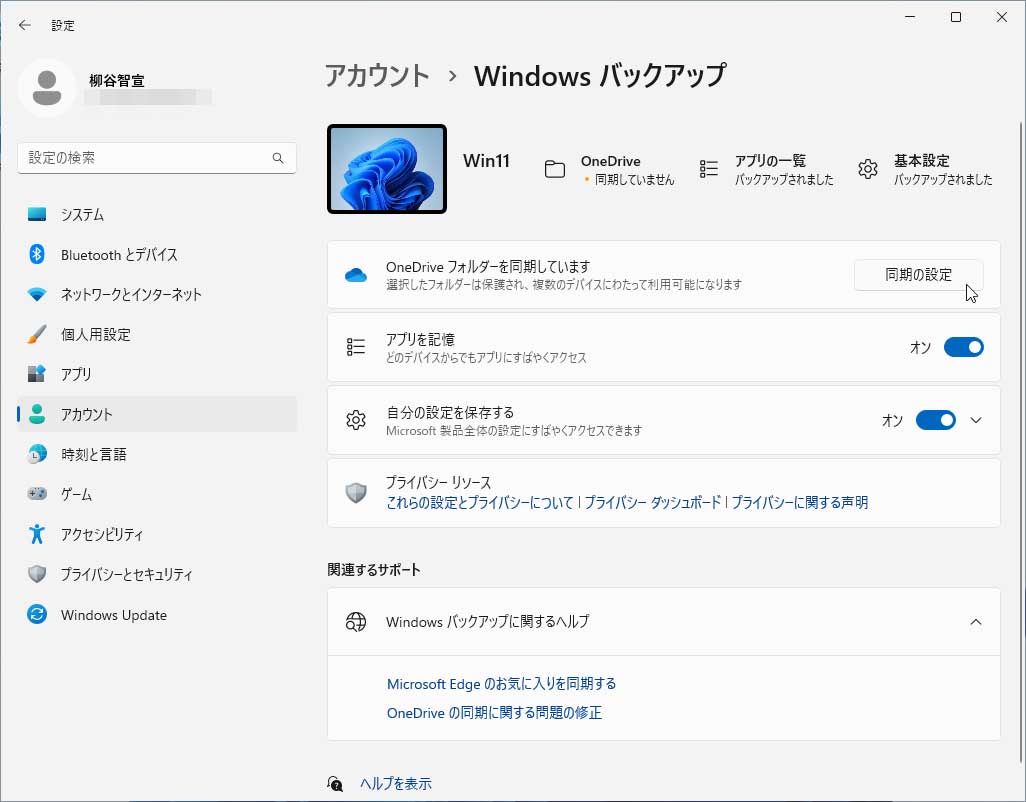
Task: Open システム in the sidebar
Action: click(x=157, y=215)
